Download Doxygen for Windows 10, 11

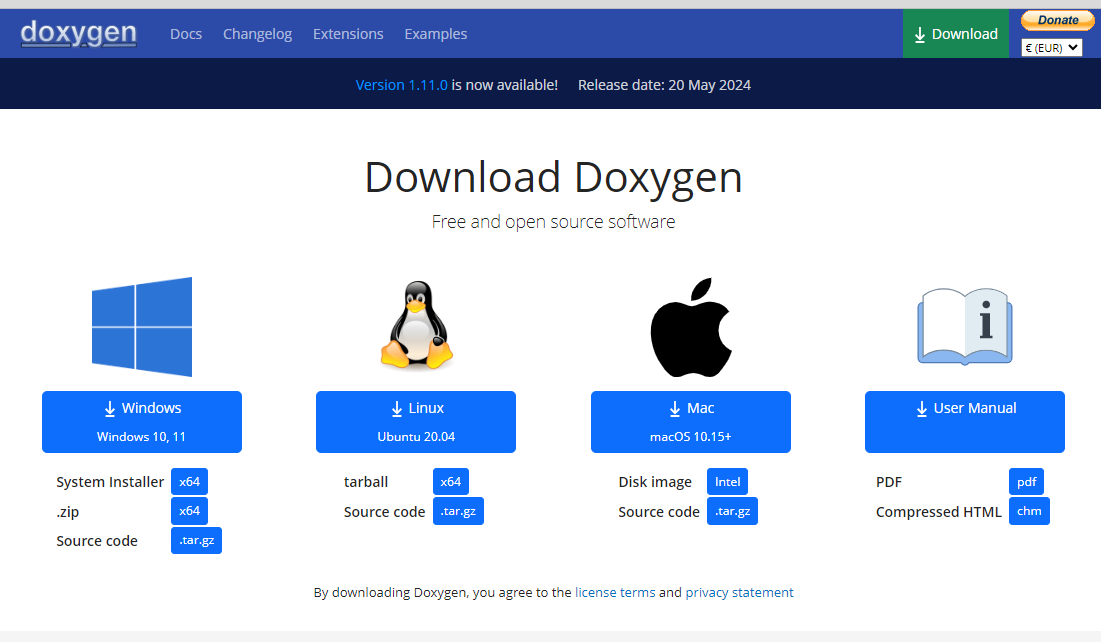tap(141, 421)
